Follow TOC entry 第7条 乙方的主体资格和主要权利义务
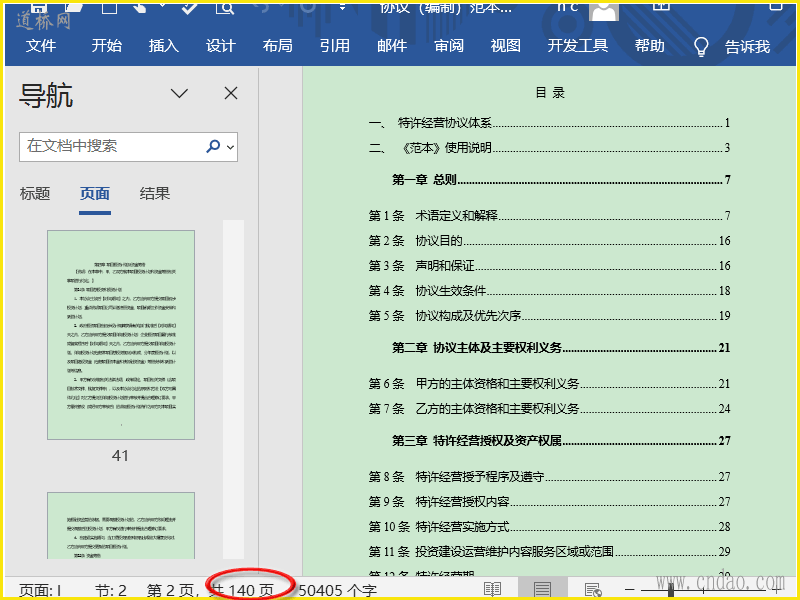Screen dimensions: 800x600 (x=549, y=409)
